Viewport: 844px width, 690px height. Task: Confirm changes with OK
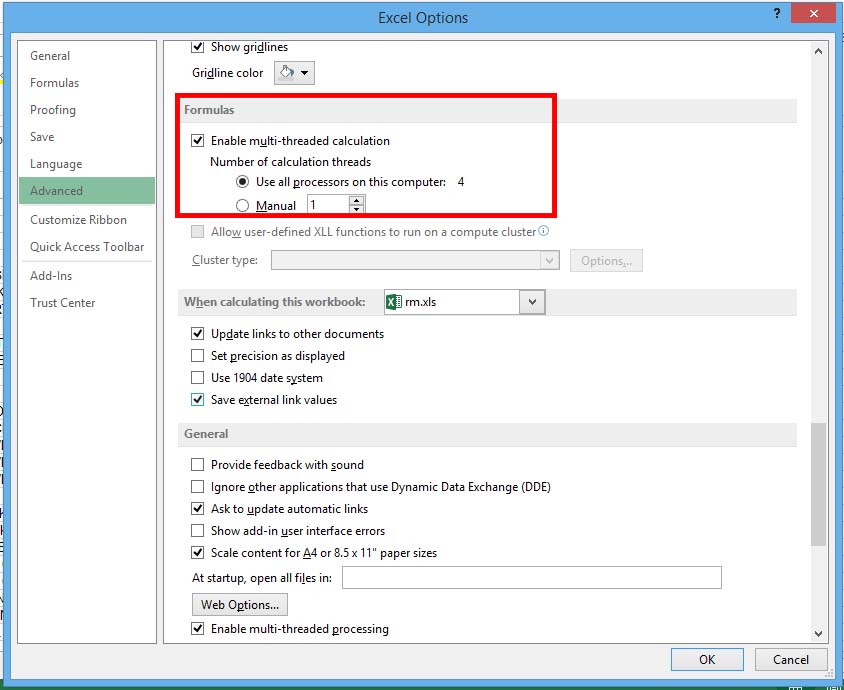tap(707, 659)
